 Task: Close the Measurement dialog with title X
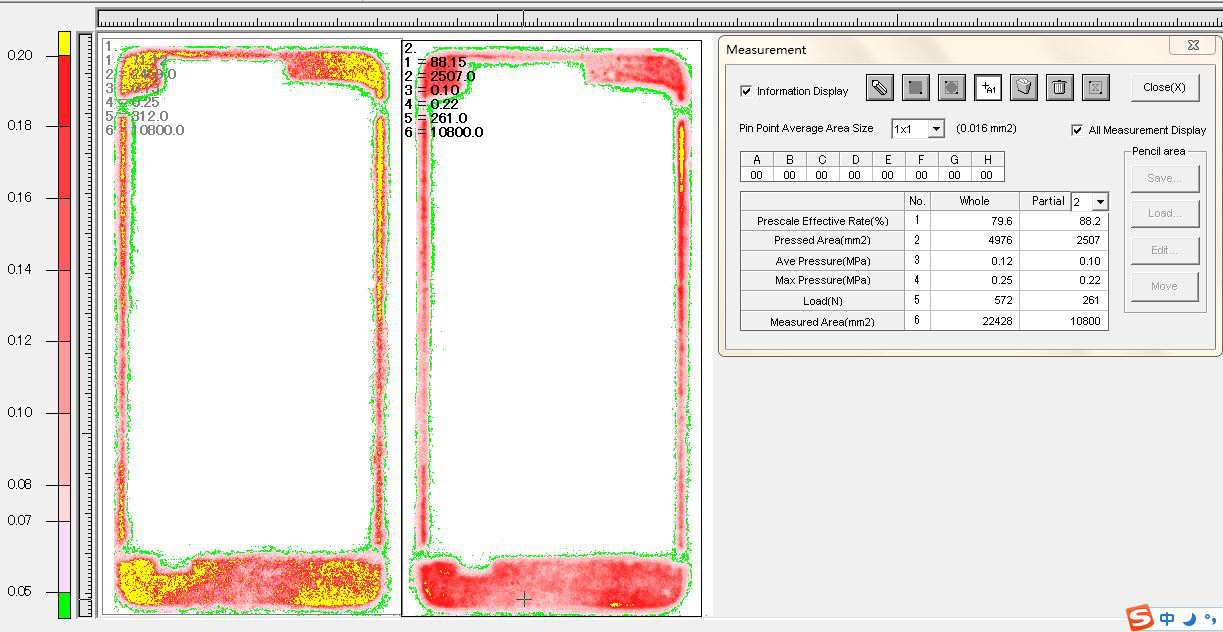[1194, 45]
